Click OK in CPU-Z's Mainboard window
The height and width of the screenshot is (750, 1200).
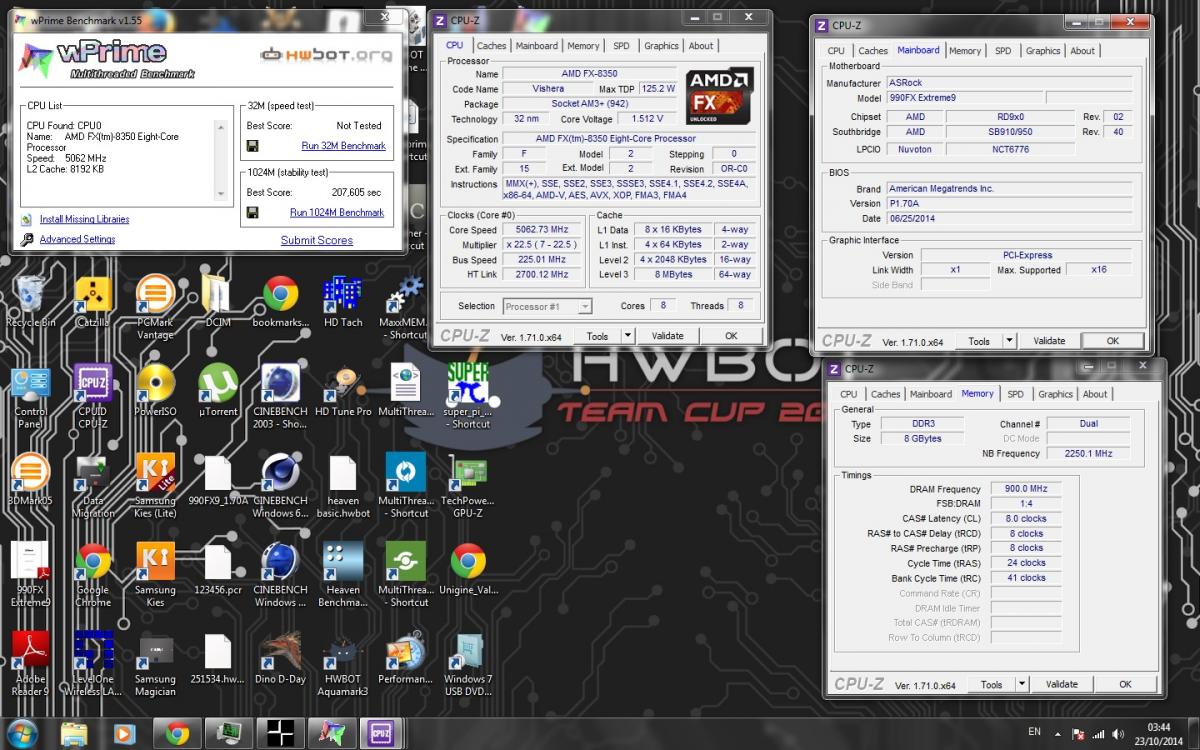(1112, 341)
